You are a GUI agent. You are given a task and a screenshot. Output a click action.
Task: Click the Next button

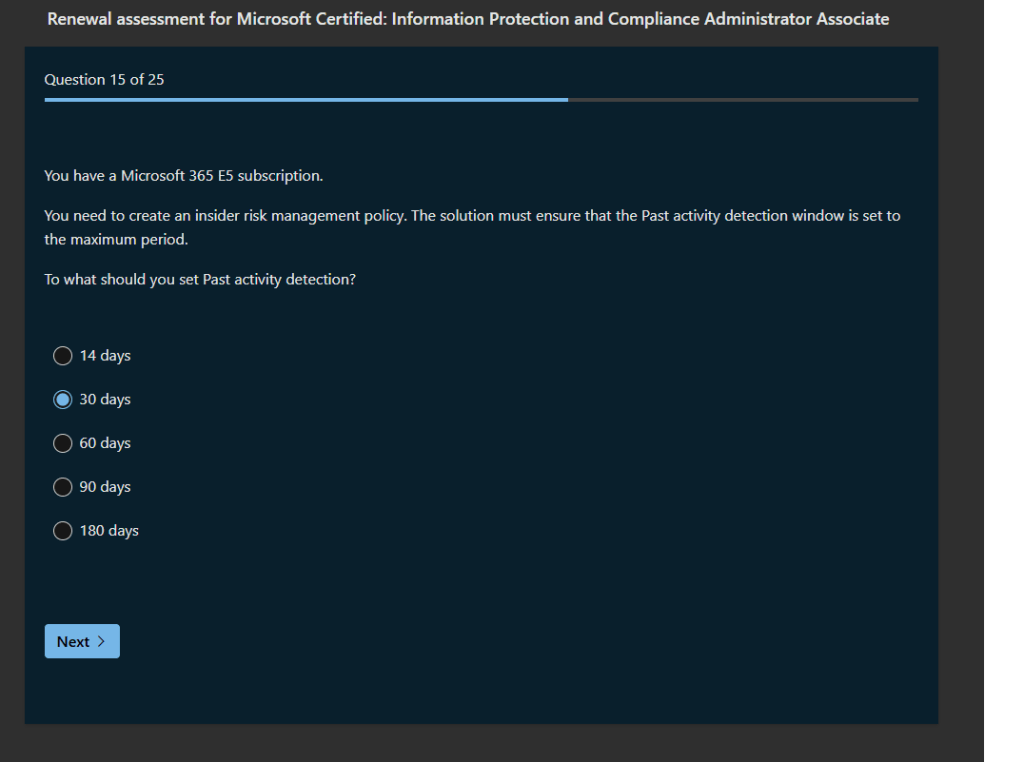[81, 642]
